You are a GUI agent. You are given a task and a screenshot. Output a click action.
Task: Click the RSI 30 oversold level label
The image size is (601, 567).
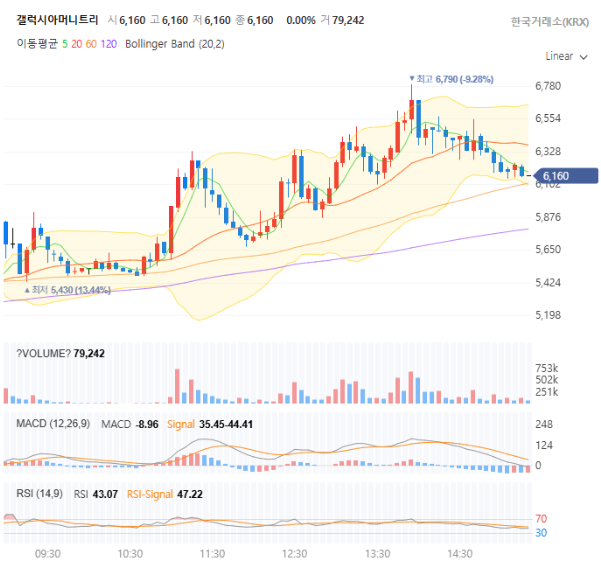[x=541, y=533]
